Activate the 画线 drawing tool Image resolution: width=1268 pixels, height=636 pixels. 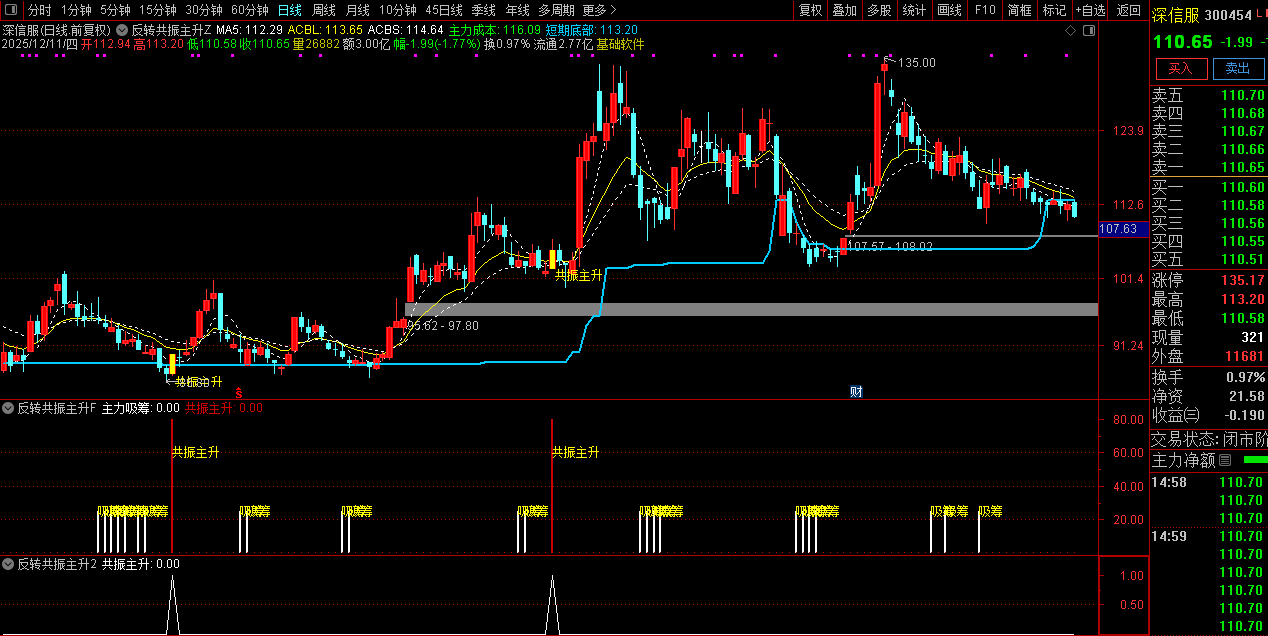[949, 10]
